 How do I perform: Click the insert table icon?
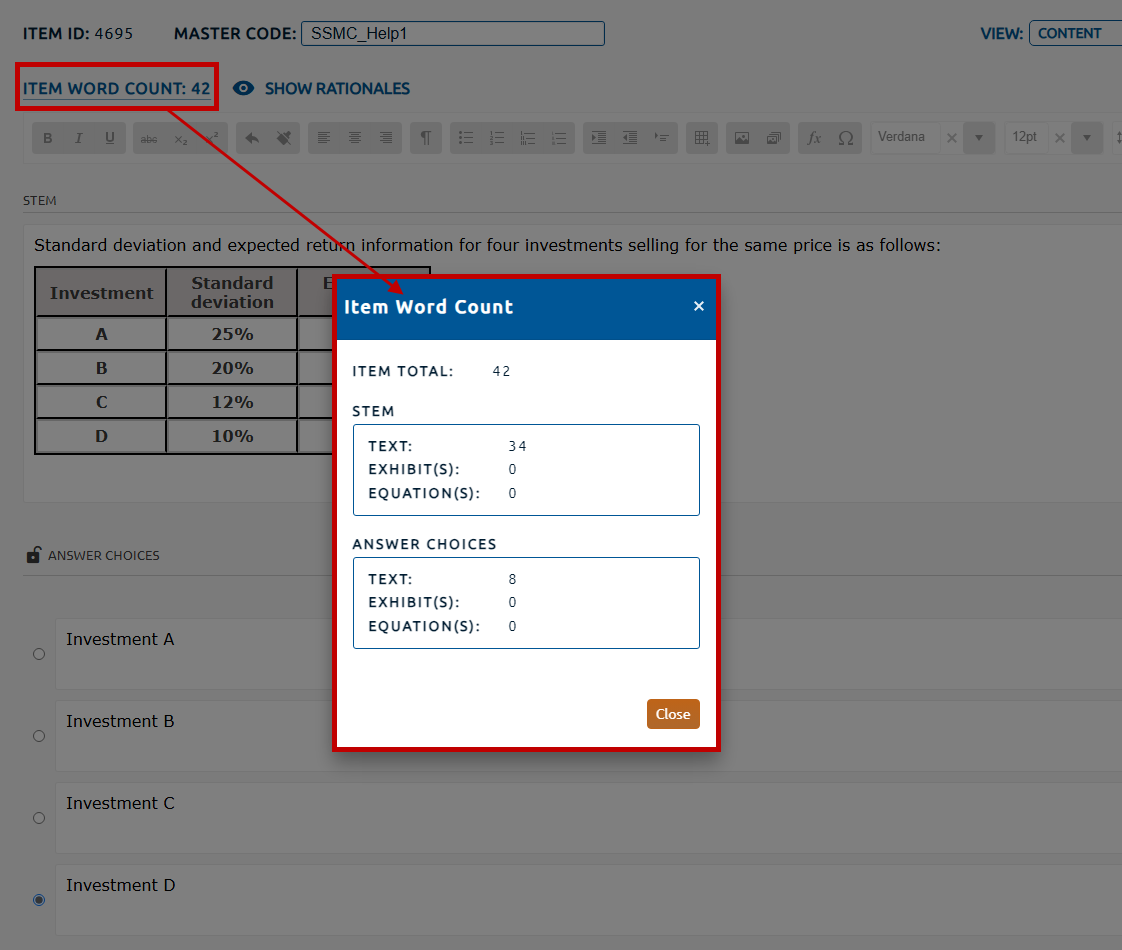(x=702, y=138)
